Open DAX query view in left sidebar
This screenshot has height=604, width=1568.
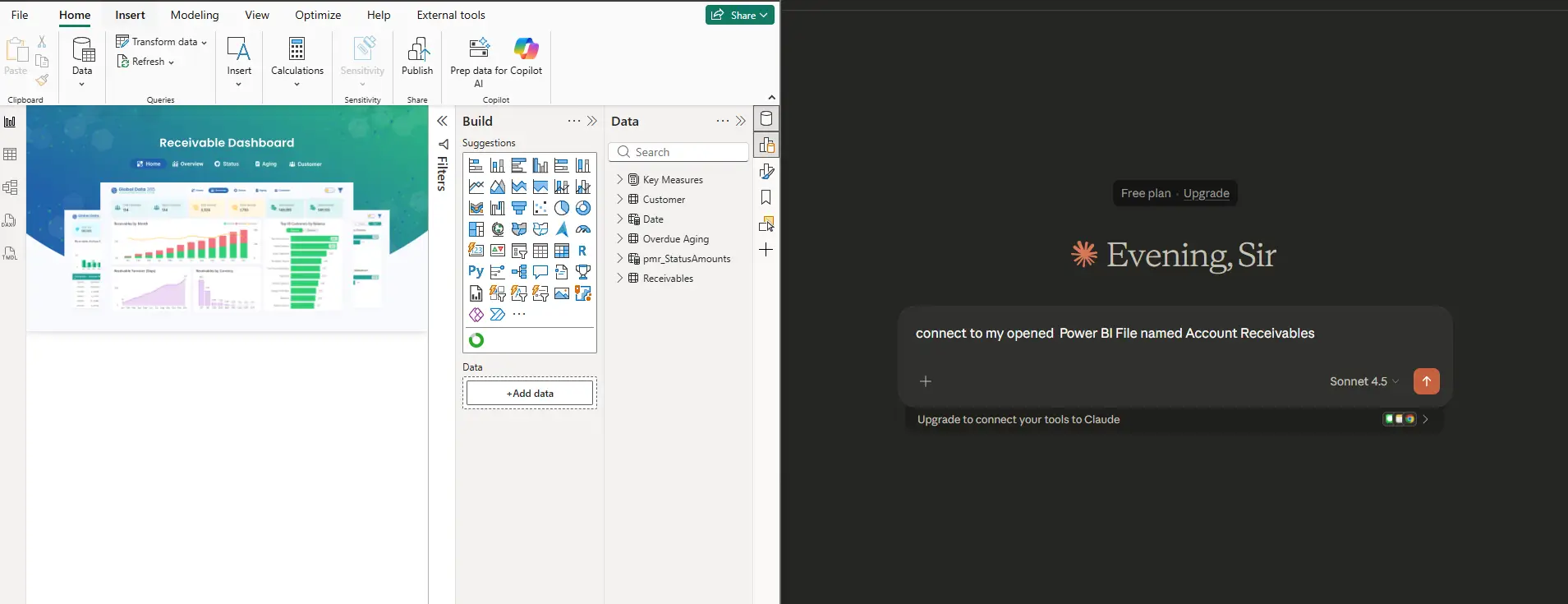tap(10, 220)
